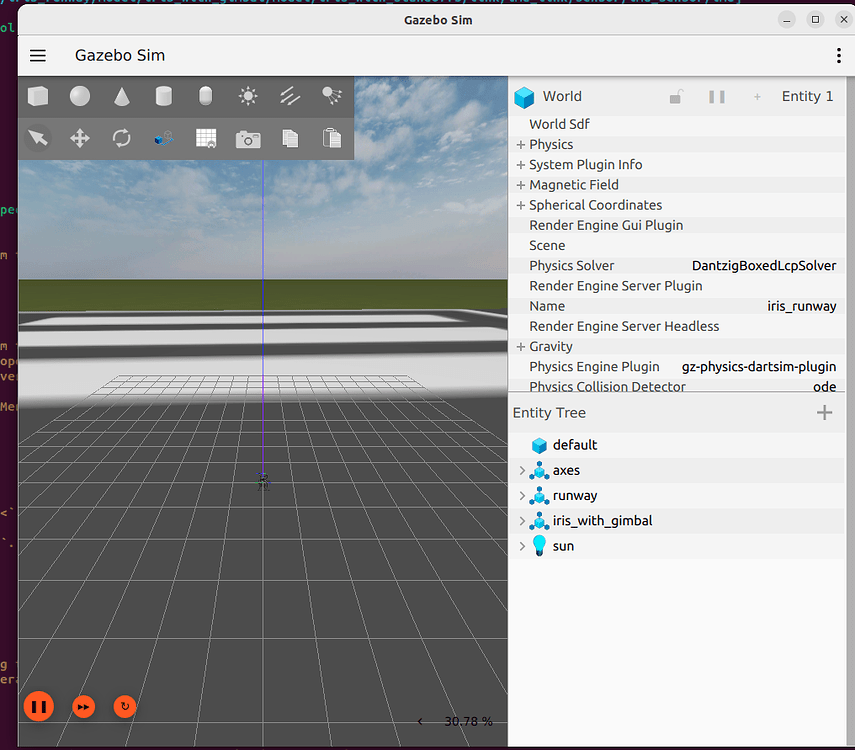The height and width of the screenshot is (750, 855).
Task: Select the translate mode tool
Action: (79, 138)
